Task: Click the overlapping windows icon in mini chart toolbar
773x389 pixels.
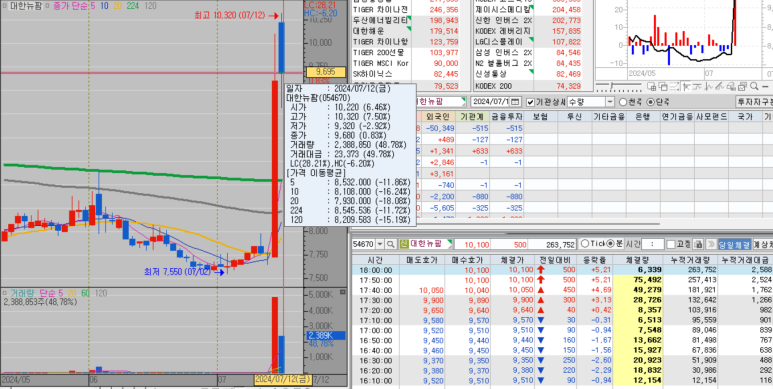Action: (663, 86)
